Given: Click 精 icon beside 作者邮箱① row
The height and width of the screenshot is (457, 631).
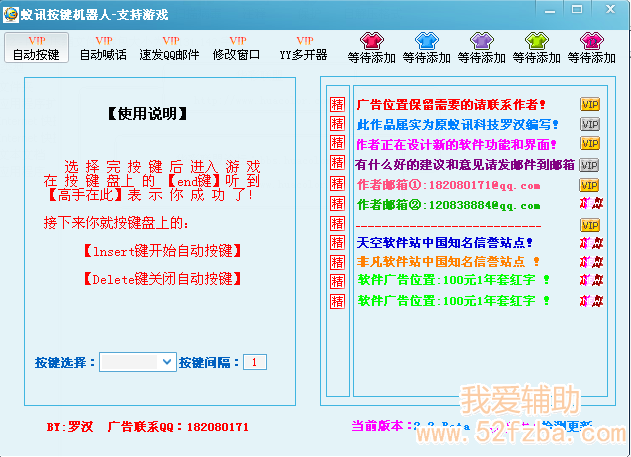Looking at the screenshot, I should click(x=337, y=183).
